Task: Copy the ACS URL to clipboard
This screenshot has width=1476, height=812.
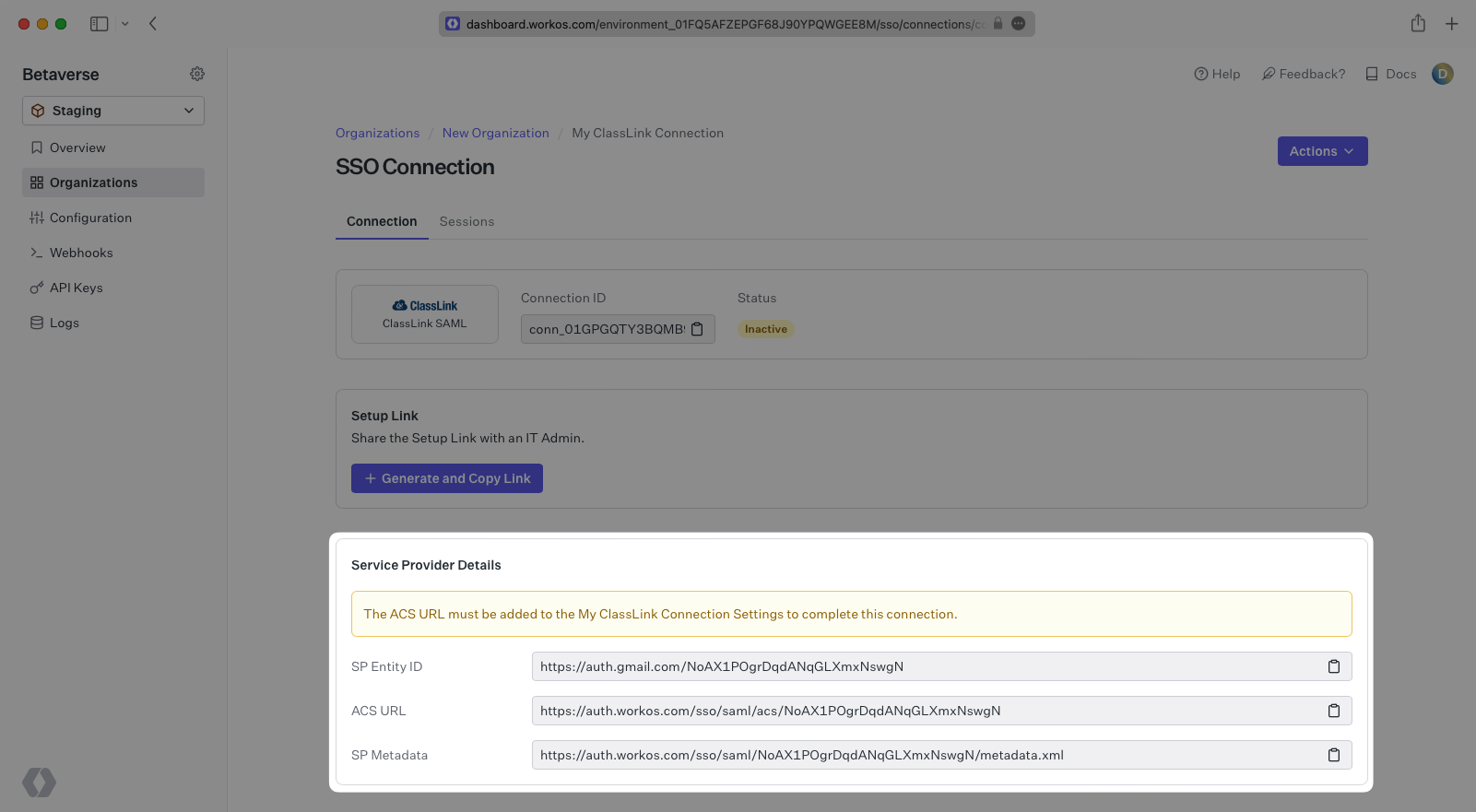Action: (1333, 711)
